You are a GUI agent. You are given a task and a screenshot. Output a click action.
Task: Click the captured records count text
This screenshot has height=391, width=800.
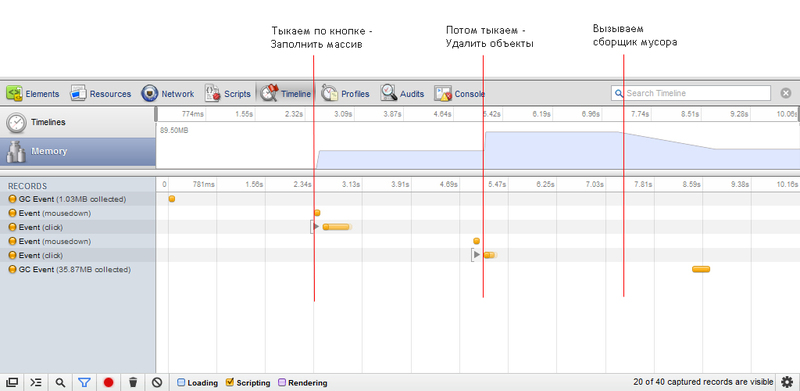(x=703, y=382)
